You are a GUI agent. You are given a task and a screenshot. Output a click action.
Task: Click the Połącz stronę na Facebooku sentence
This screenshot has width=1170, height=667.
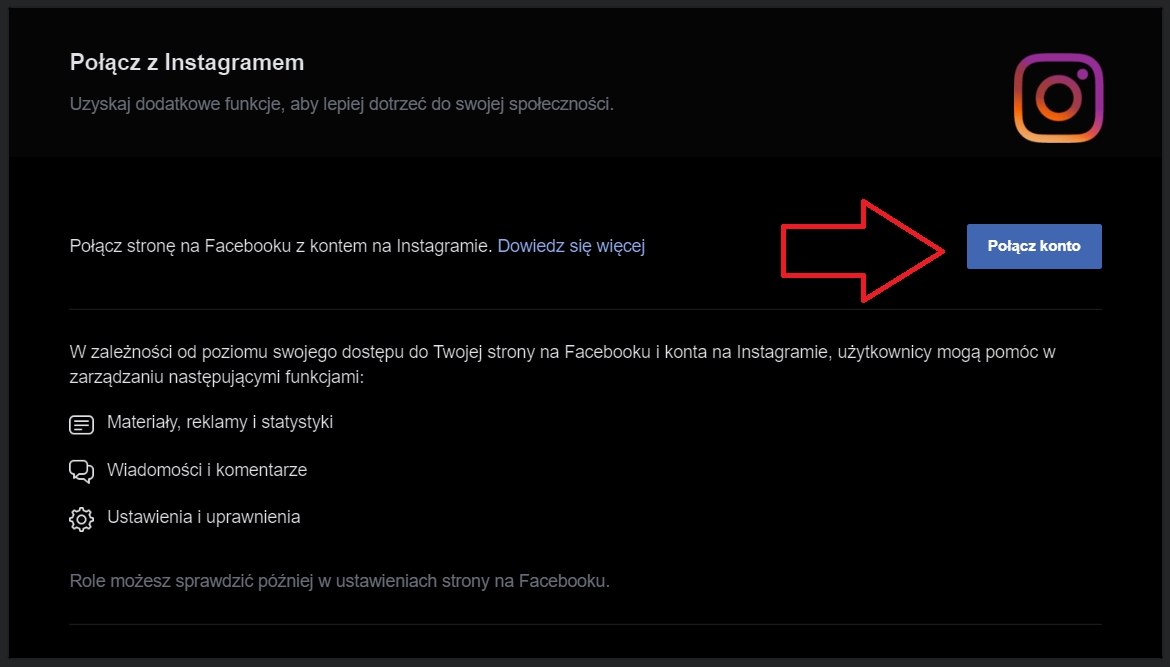coord(281,246)
